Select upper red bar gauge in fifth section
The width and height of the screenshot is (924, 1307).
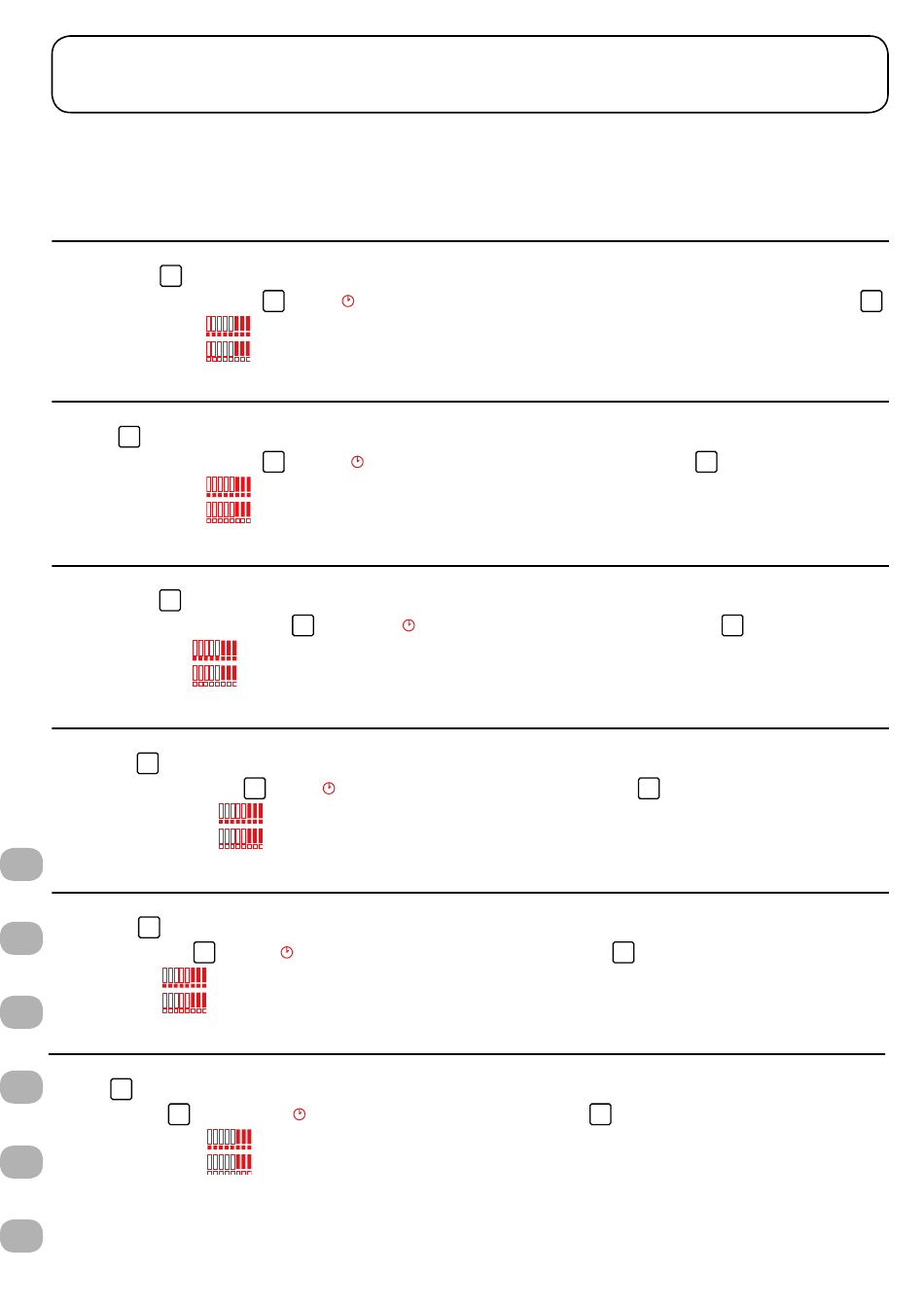click(185, 977)
